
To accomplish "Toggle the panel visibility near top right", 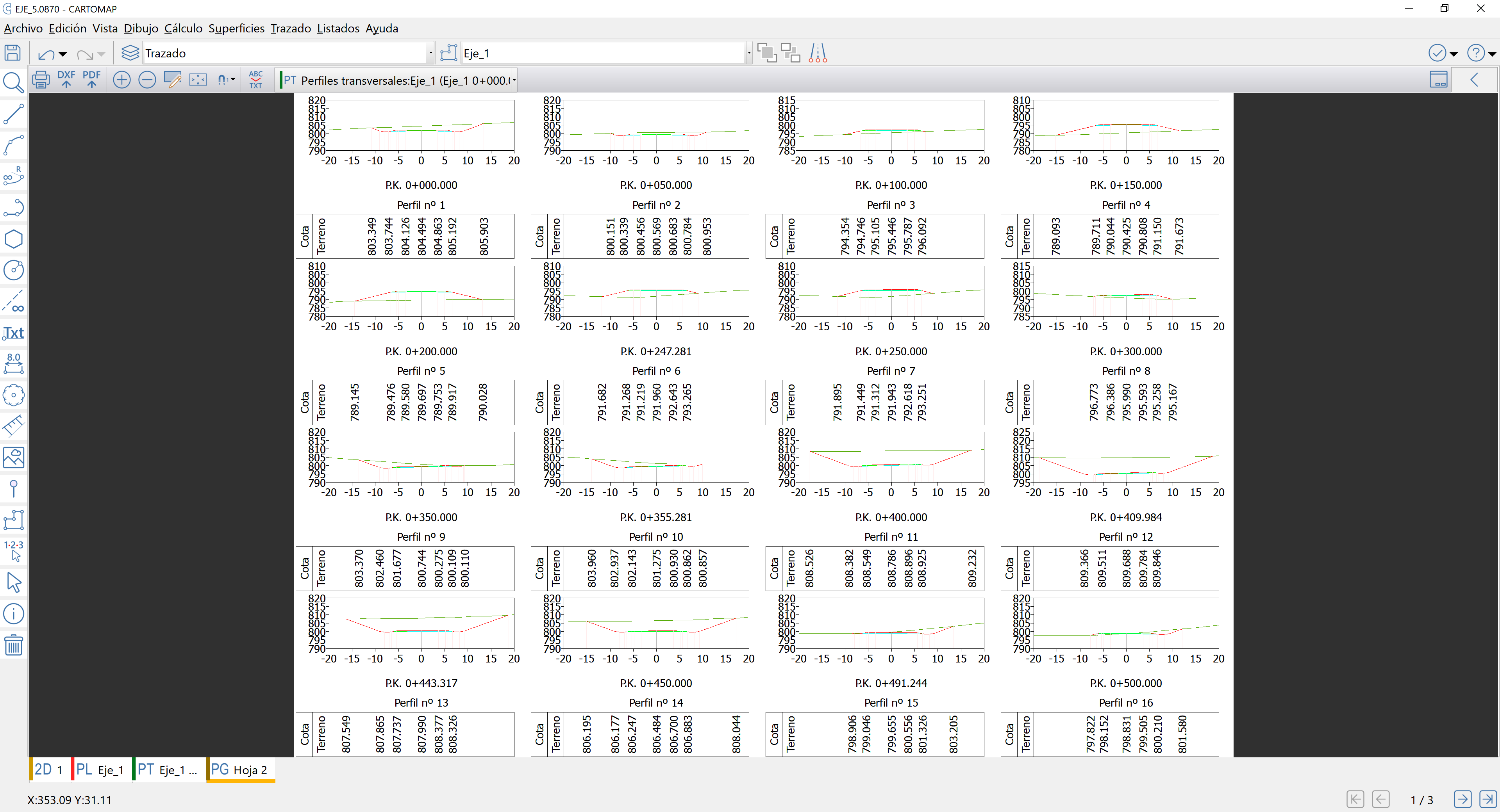I will [x=1439, y=79].
